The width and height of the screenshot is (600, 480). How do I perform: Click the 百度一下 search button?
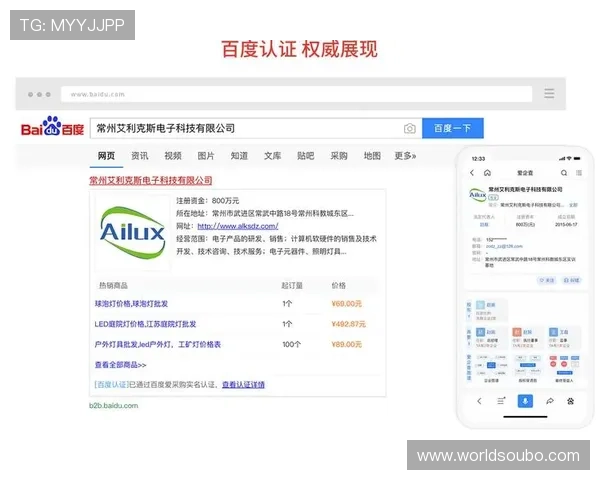point(453,128)
